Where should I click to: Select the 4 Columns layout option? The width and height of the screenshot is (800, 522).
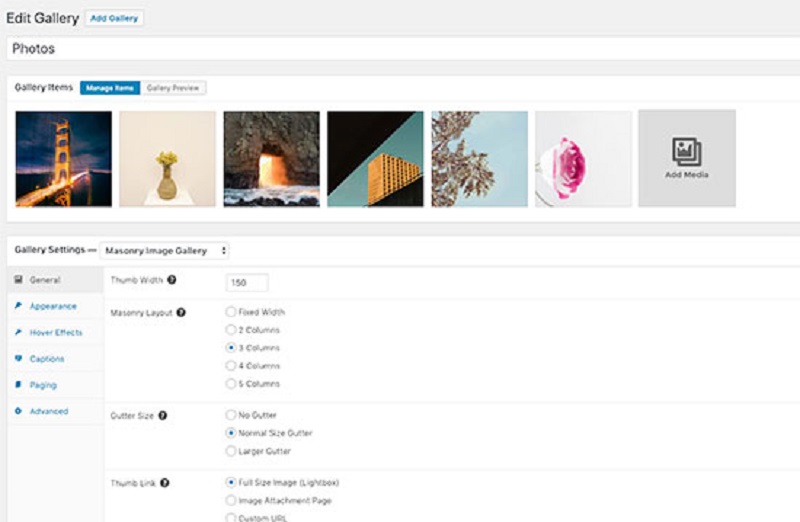coord(232,366)
